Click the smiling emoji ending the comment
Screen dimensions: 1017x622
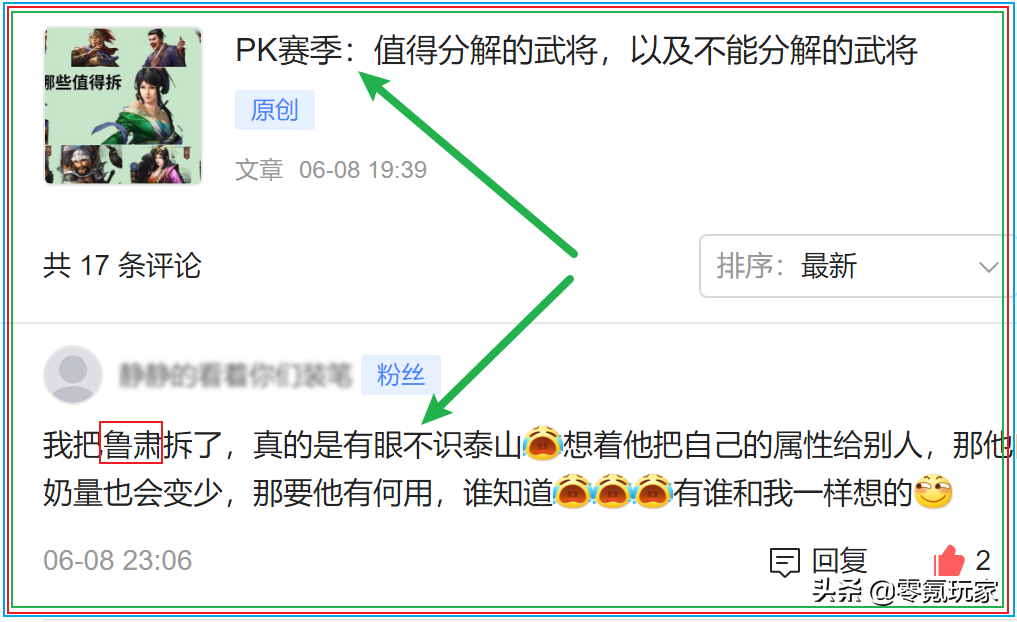point(933,492)
